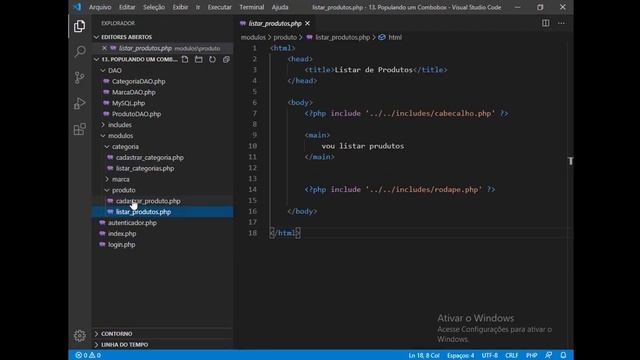Place cursor on line 10 text 'vou listar prudutos'
The height and width of the screenshot is (360, 640).
tap(362, 146)
